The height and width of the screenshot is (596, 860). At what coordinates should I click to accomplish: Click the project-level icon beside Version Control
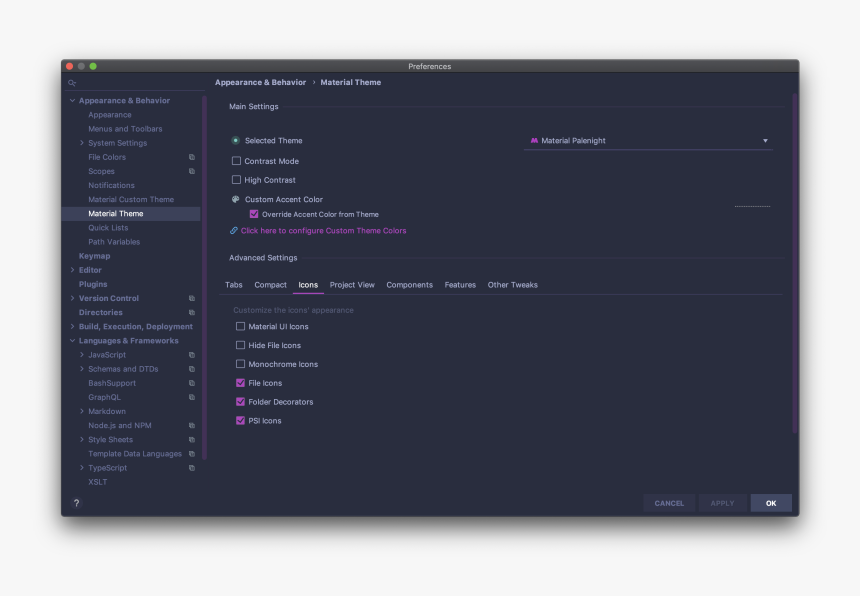coord(192,298)
